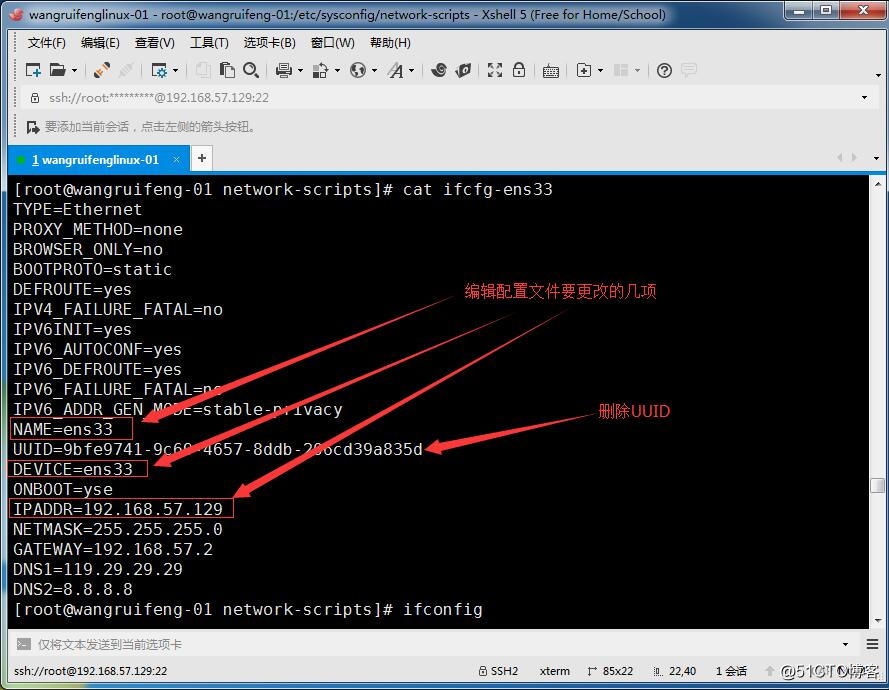Open the 编辑(E) menu

[100, 43]
